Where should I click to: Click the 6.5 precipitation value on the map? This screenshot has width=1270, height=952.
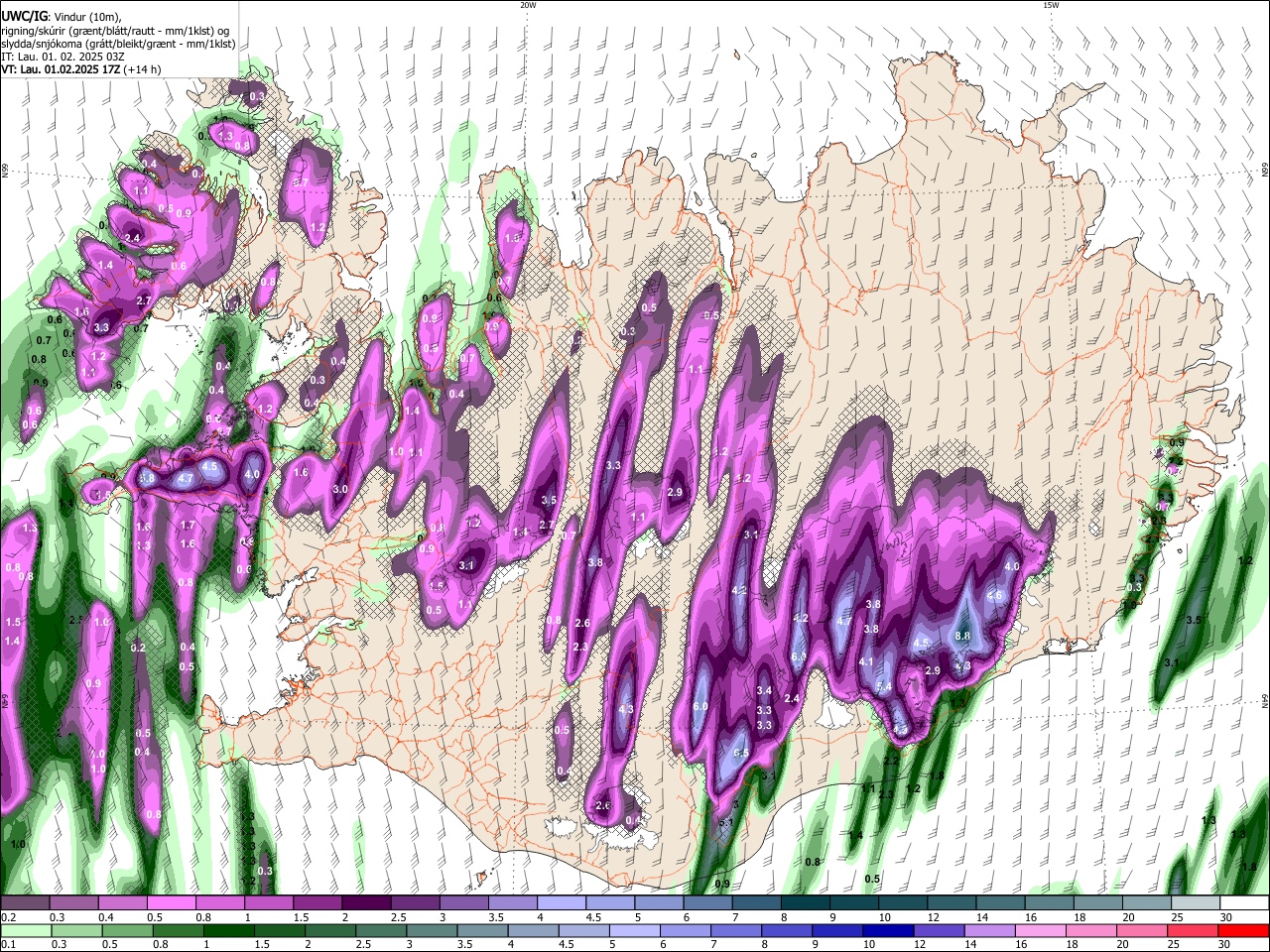tap(740, 753)
